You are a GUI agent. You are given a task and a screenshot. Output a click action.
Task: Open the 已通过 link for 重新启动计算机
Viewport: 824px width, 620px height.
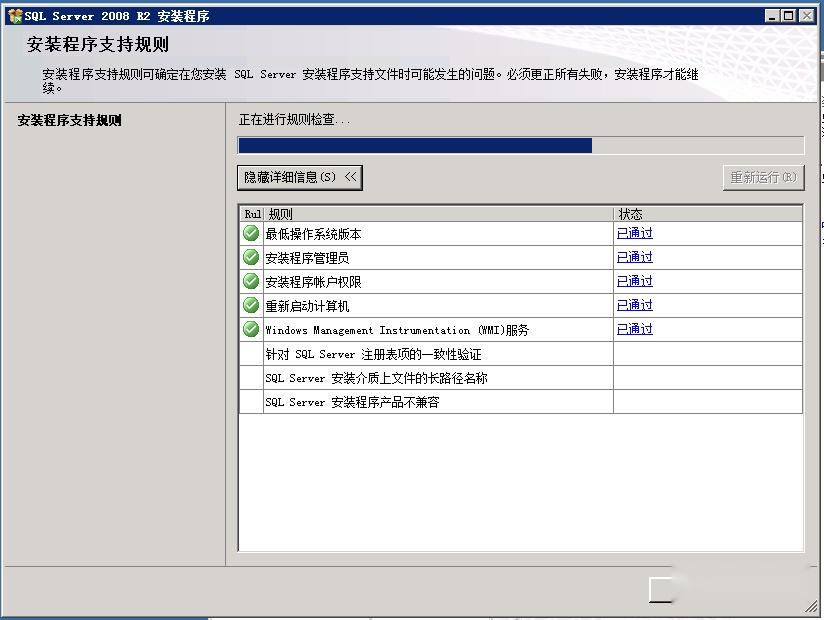point(634,305)
